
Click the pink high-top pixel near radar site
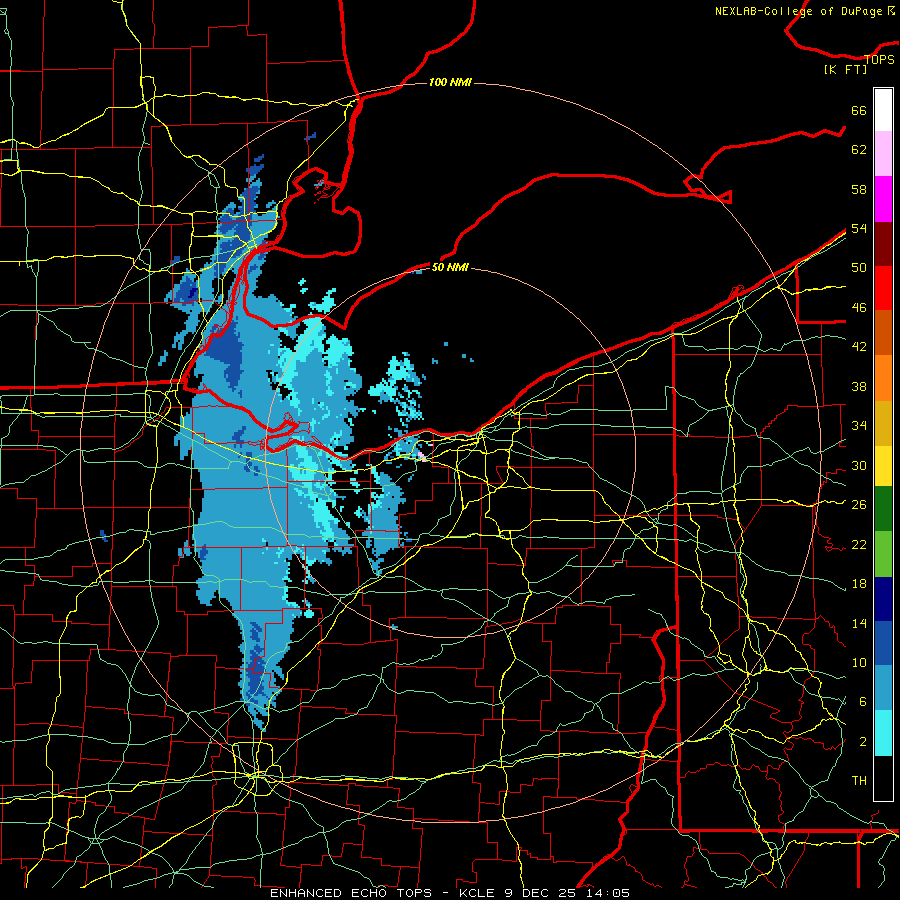pos(421,455)
